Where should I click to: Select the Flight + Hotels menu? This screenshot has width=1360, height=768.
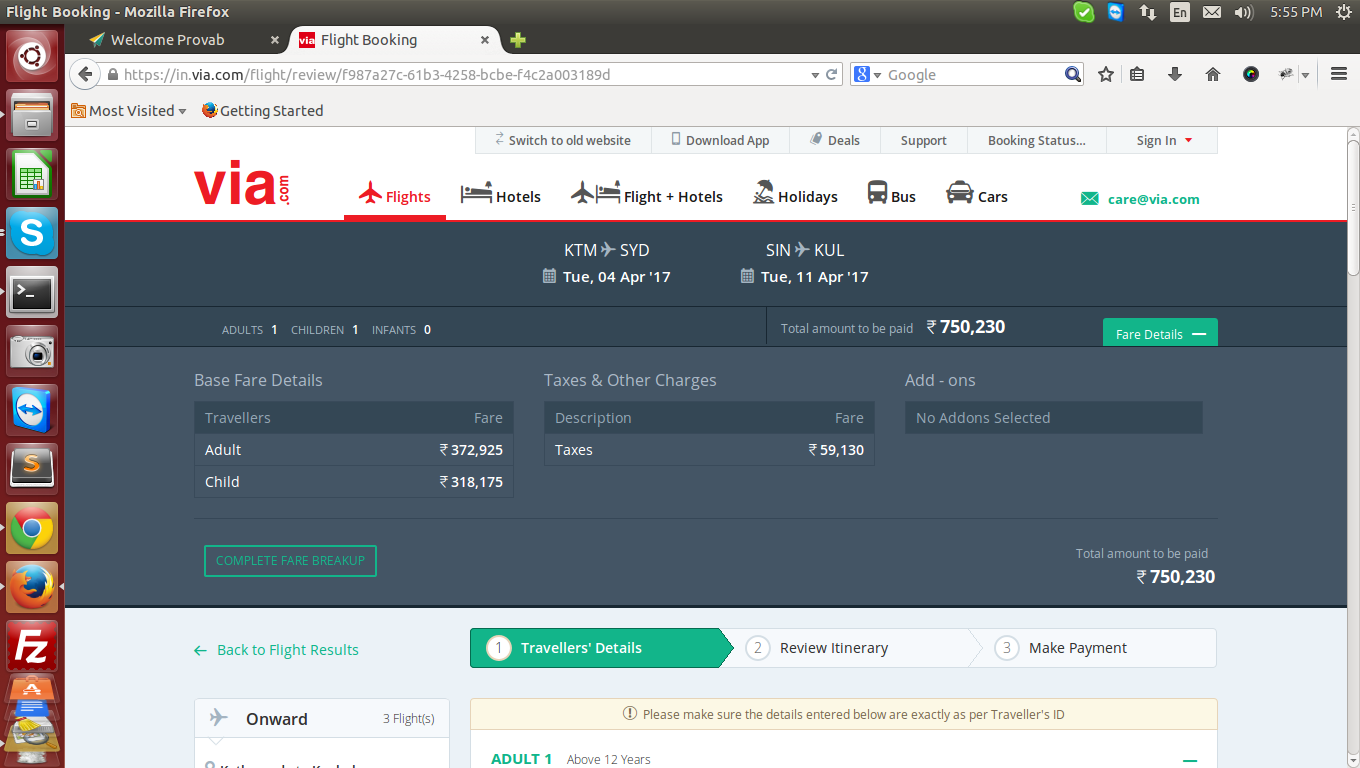[647, 196]
